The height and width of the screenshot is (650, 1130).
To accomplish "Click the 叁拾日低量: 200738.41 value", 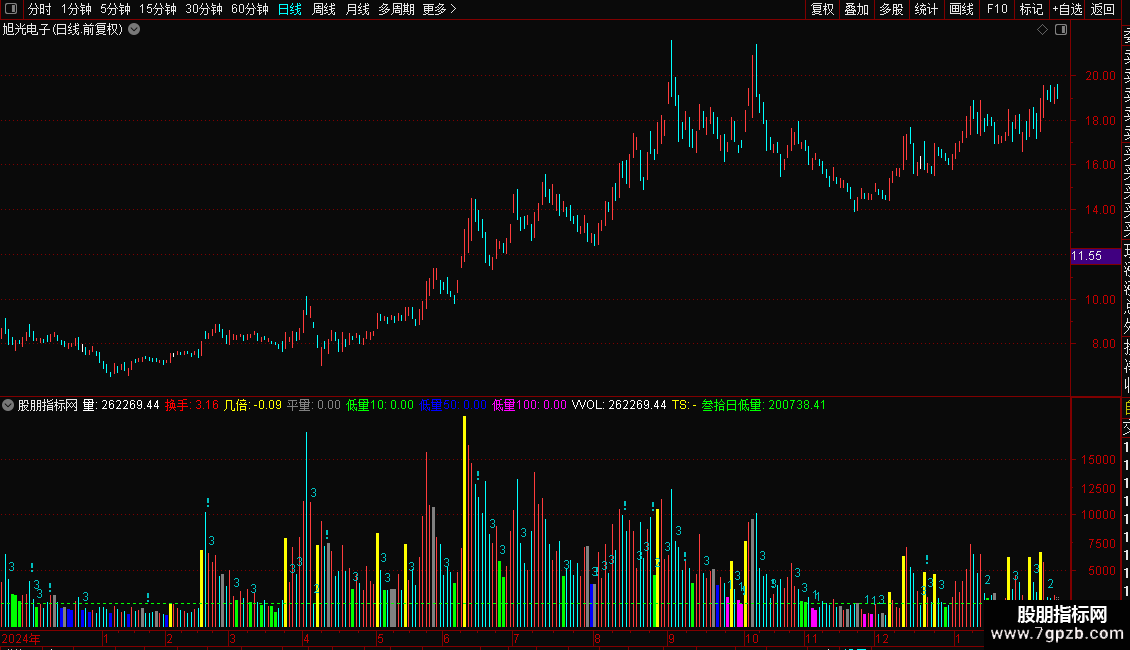I will tap(763, 405).
